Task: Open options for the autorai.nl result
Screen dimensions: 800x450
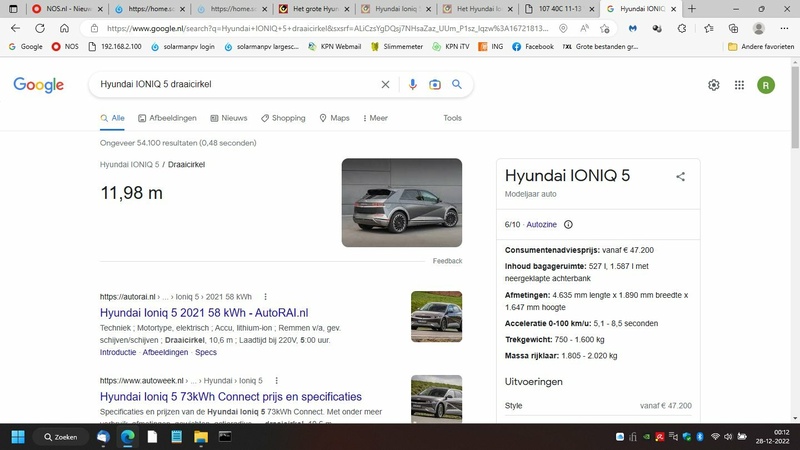Action: [265, 296]
